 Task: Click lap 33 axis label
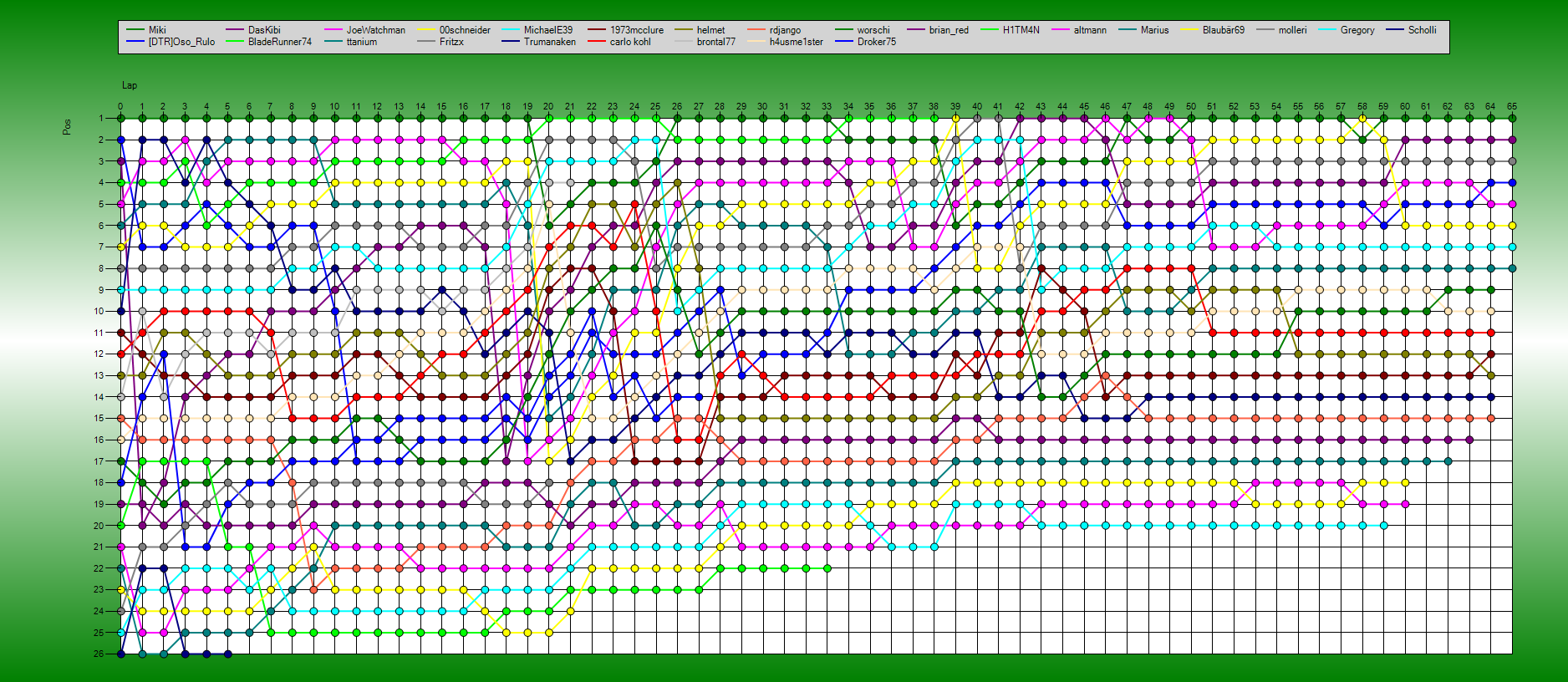(827, 107)
